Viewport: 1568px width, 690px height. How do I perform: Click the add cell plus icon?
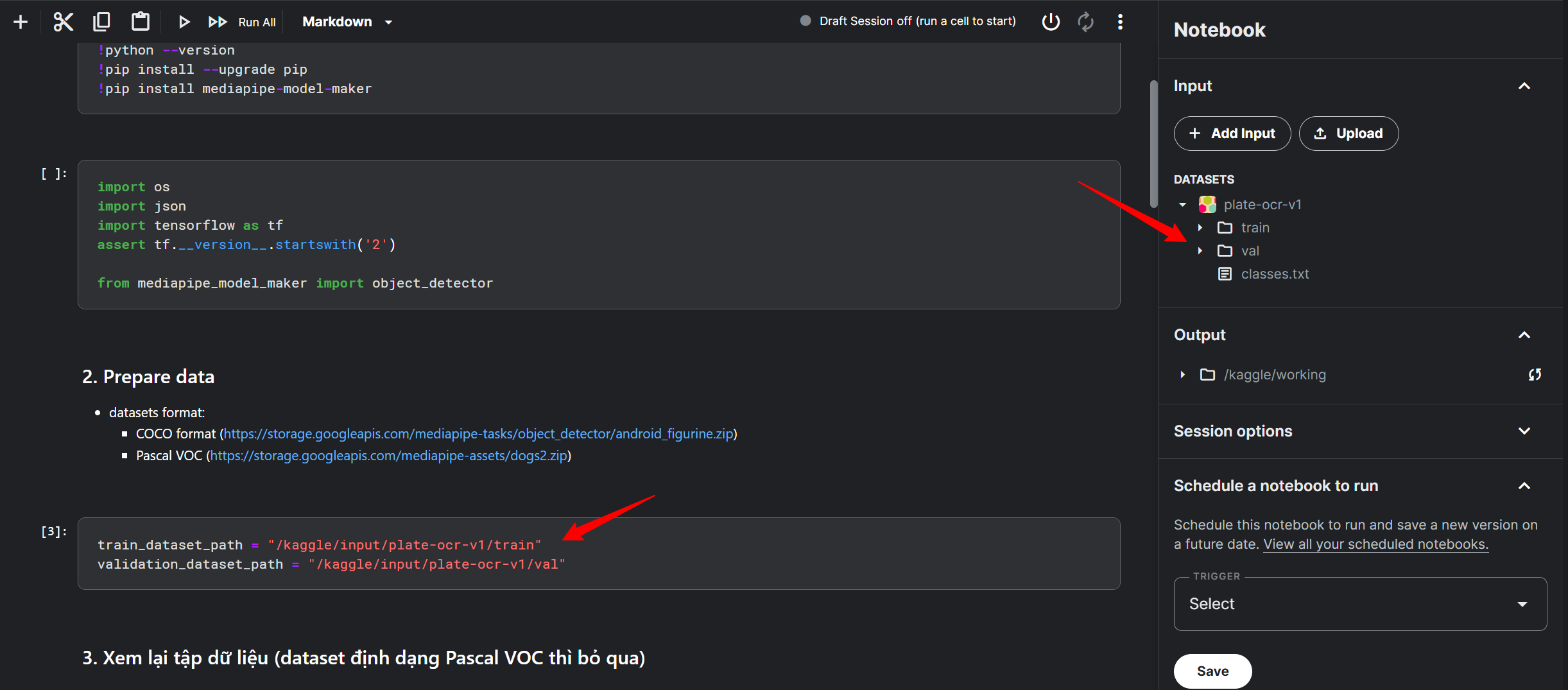21,22
